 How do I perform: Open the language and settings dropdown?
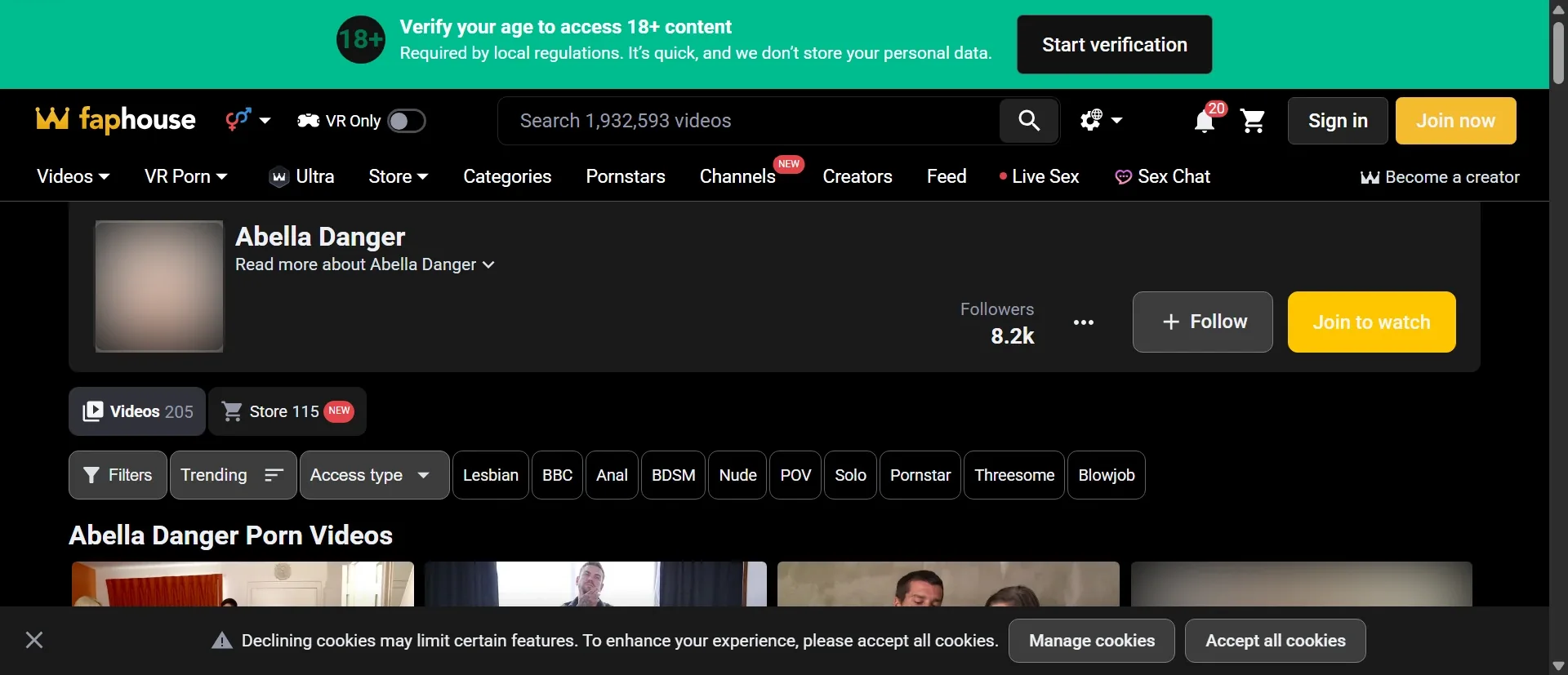click(x=1101, y=121)
